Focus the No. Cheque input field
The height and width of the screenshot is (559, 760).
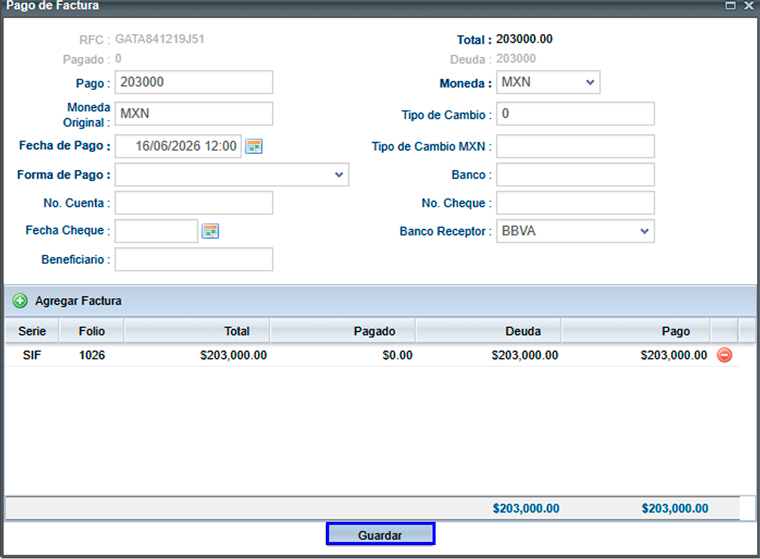click(575, 203)
